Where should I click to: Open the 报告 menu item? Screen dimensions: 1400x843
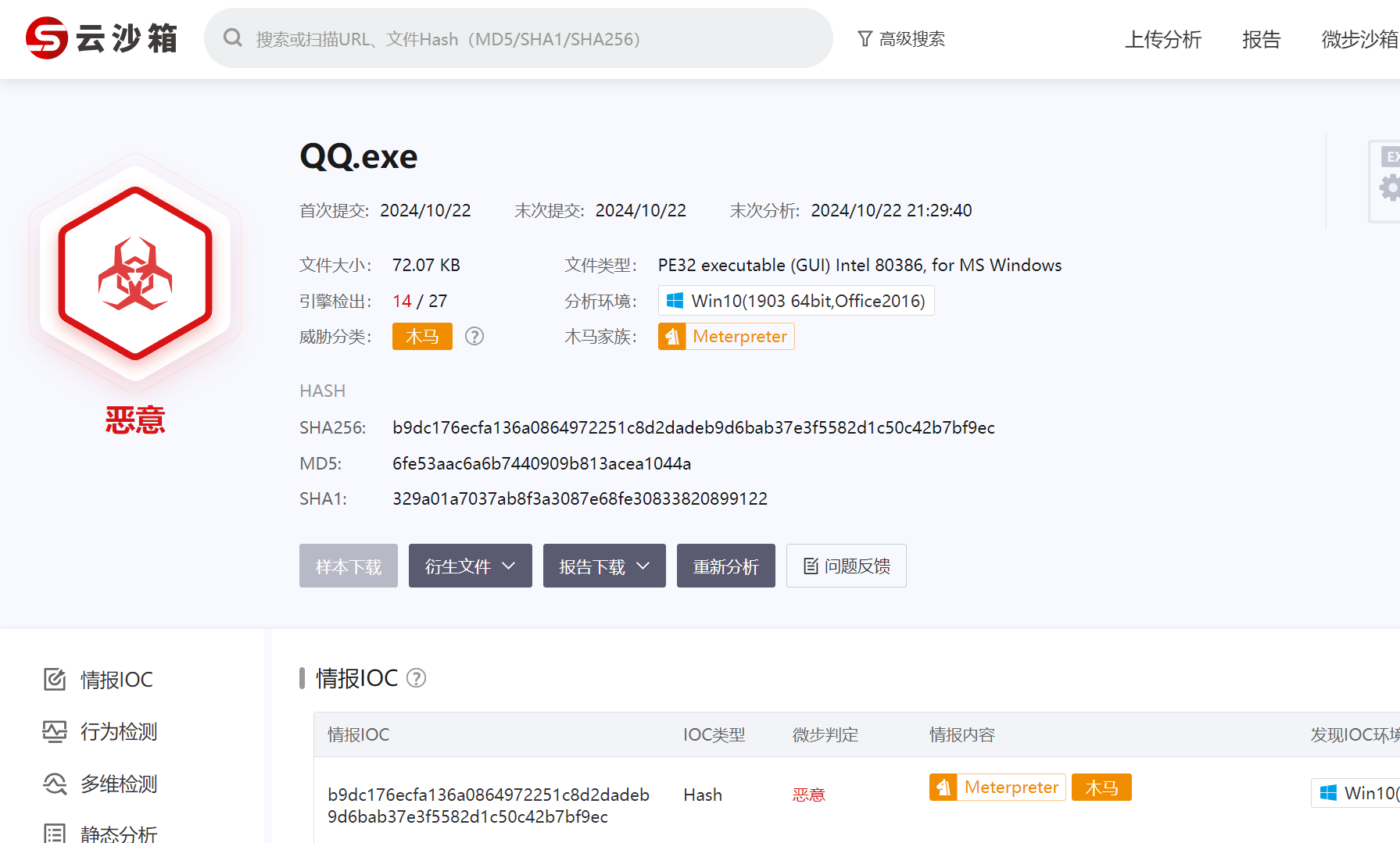pyautogui.click(x=1261, y=39)
